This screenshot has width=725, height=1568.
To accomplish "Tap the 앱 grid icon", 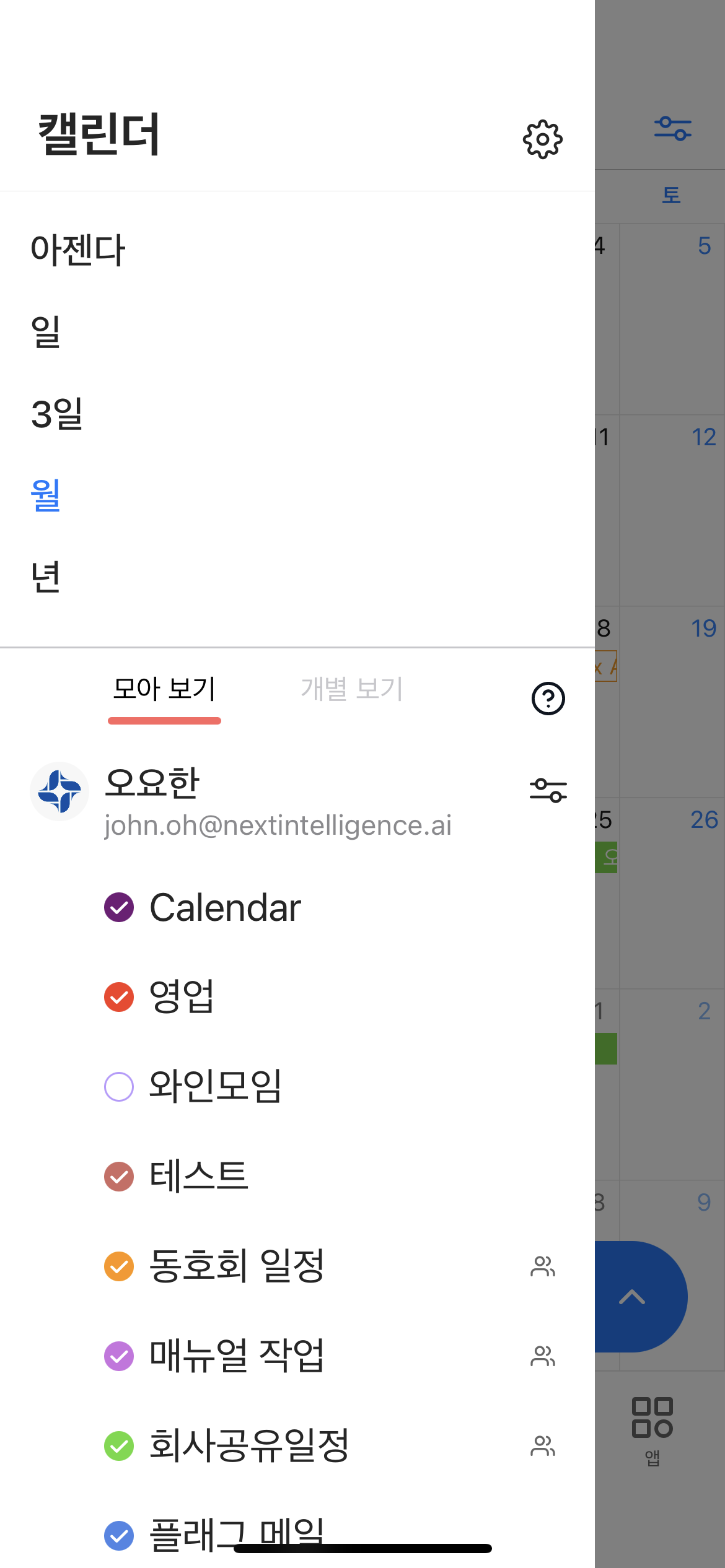I will pos(652,1418).
